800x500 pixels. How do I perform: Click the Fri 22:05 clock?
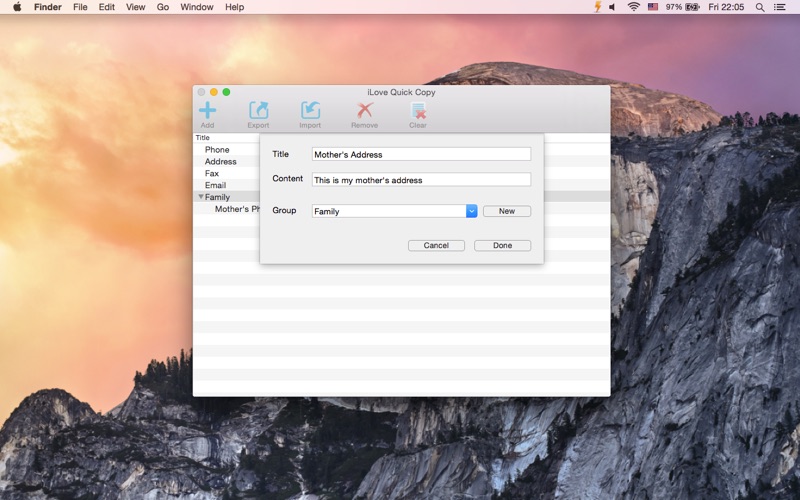726,7
